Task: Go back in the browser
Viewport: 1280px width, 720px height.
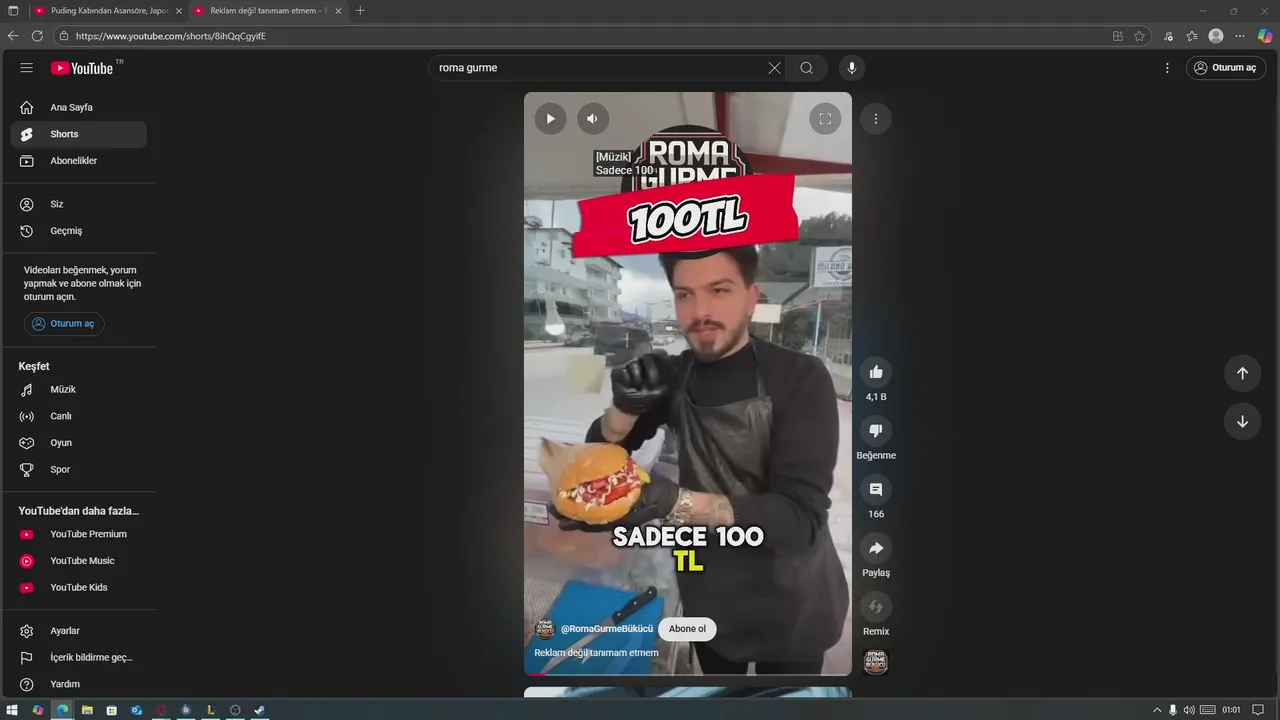Action: coord(13,36)
